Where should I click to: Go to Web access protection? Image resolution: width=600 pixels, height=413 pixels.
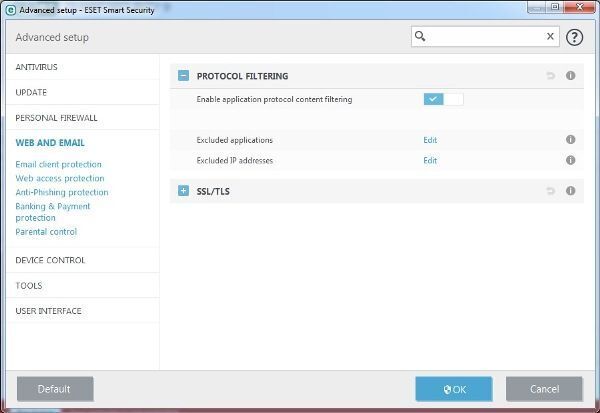pyautogui.click(x=60, y=178)
